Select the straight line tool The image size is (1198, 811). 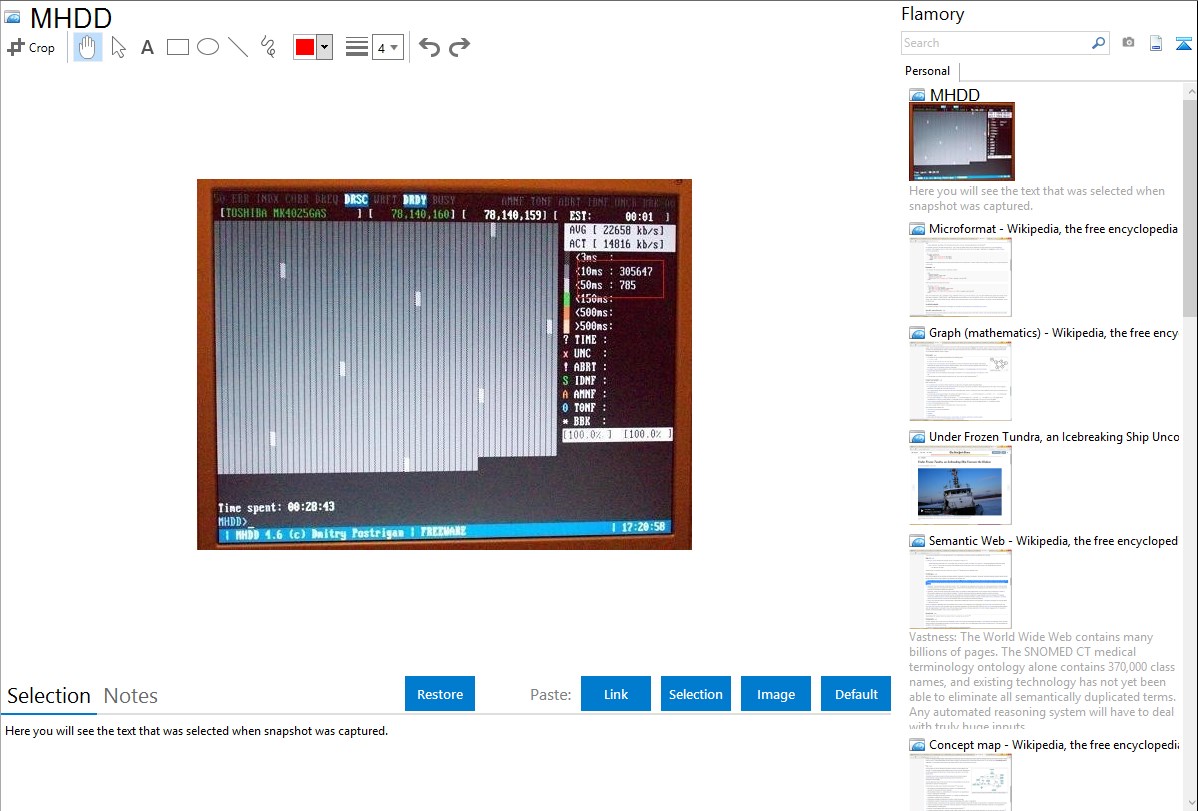(x=238, y=47)
